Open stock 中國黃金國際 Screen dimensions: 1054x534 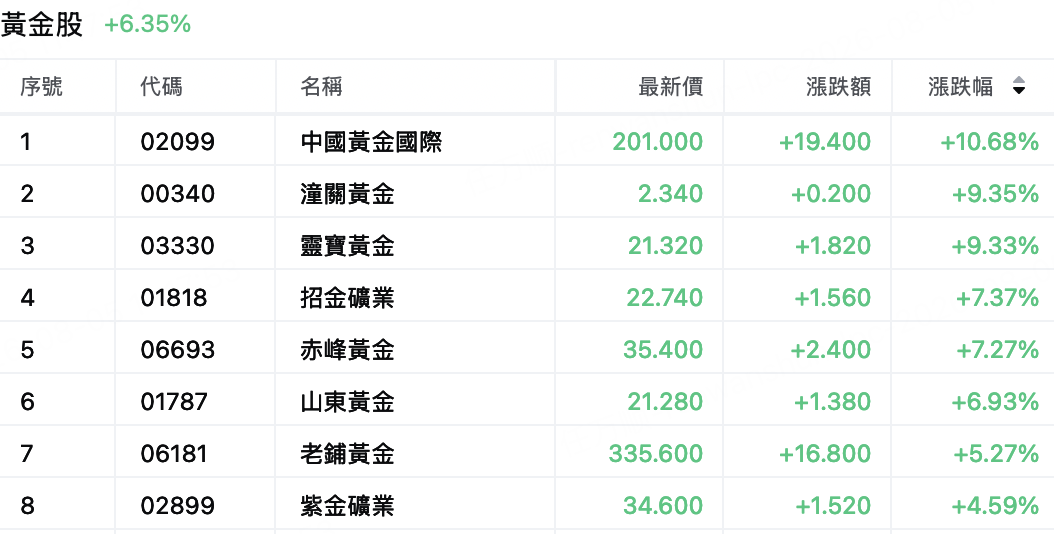tap(371, 142)
